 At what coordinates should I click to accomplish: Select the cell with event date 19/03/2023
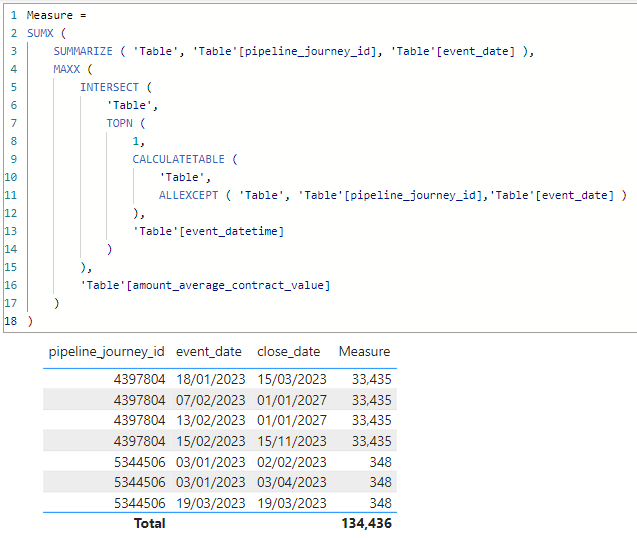[x=210, y=503]
